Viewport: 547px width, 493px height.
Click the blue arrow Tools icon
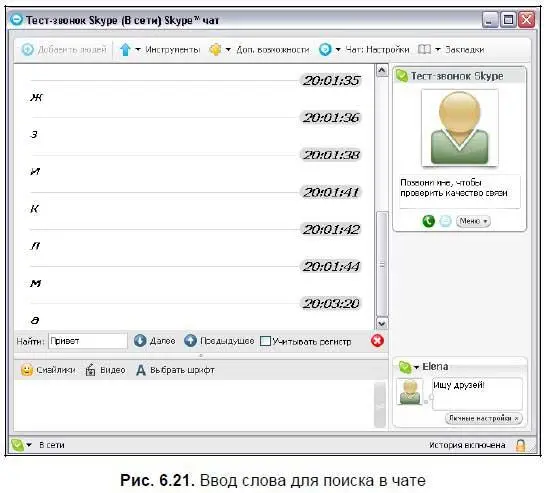[x=125, y=50]
